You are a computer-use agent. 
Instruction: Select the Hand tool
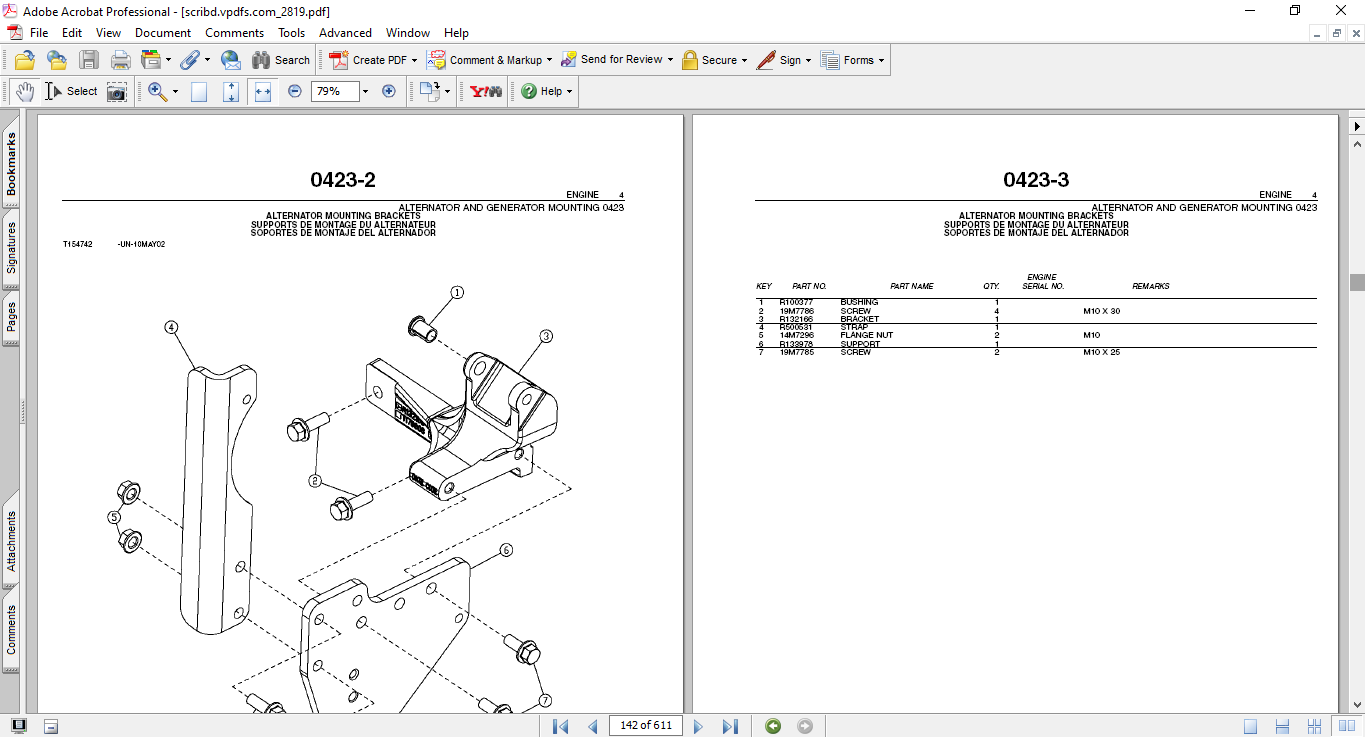(24, 91)
